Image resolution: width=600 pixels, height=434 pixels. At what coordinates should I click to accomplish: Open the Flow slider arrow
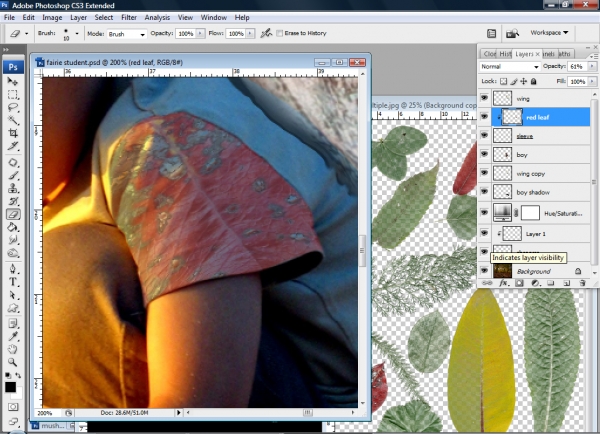[250, 34]
